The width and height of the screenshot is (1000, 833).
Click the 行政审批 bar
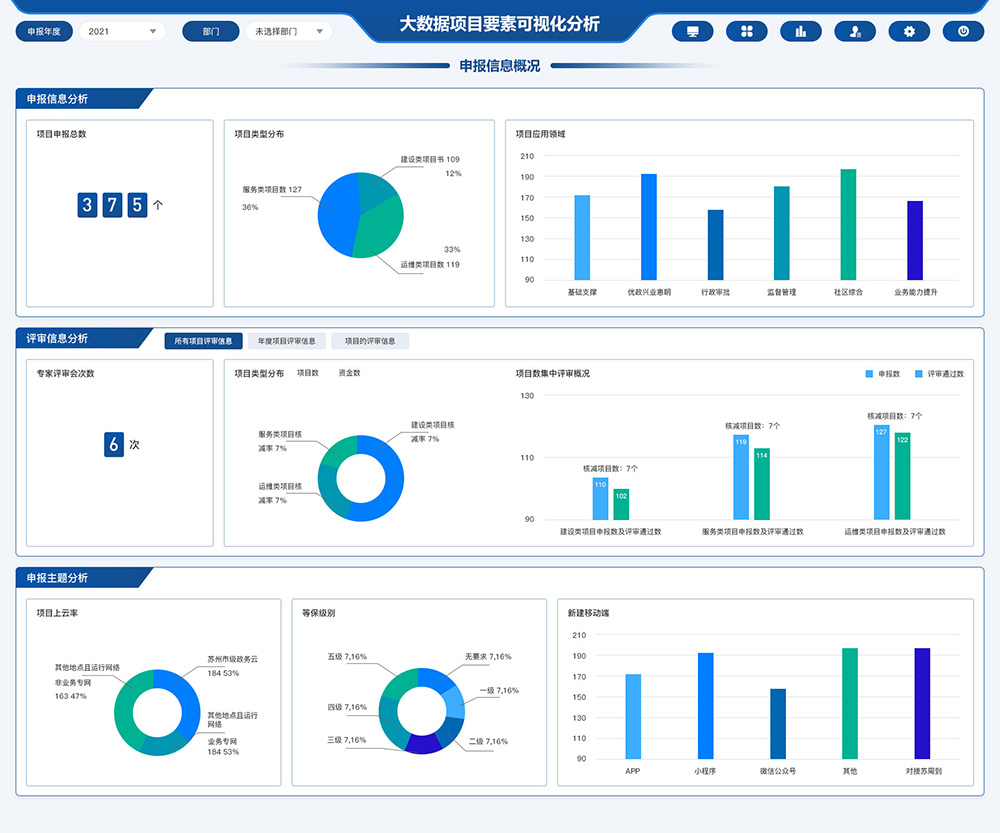[x=716, y=245]
